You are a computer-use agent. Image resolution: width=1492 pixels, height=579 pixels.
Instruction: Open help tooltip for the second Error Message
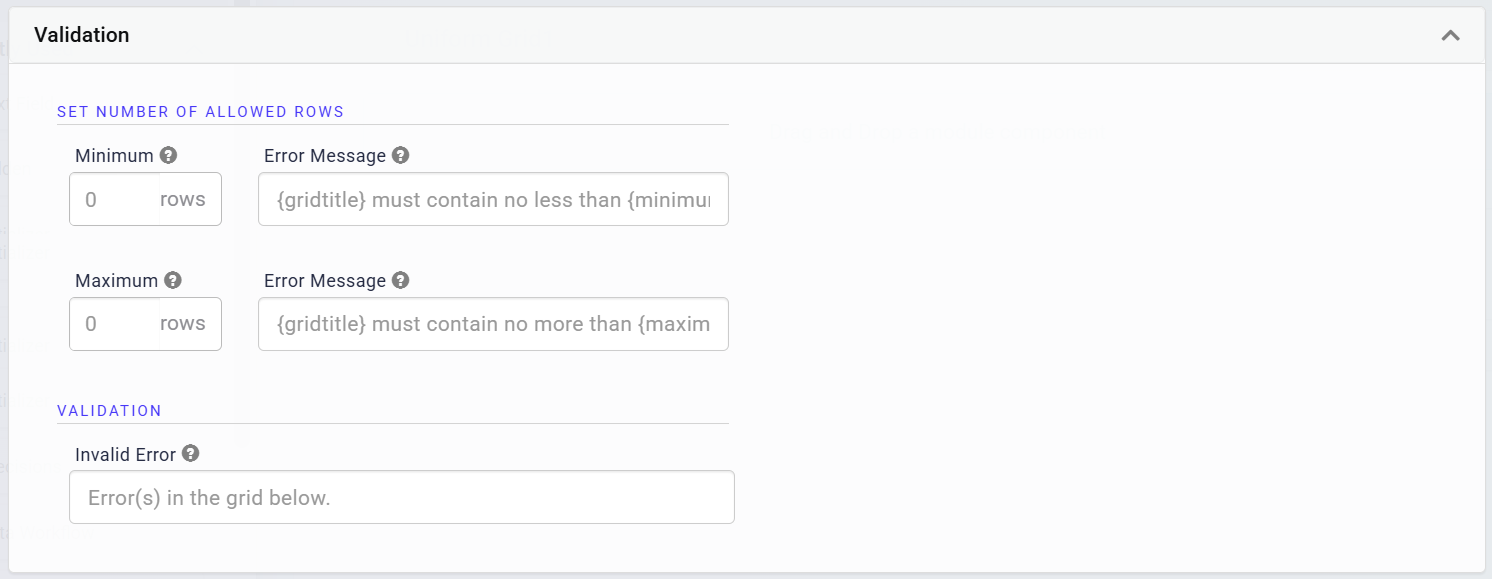[401, 280]
